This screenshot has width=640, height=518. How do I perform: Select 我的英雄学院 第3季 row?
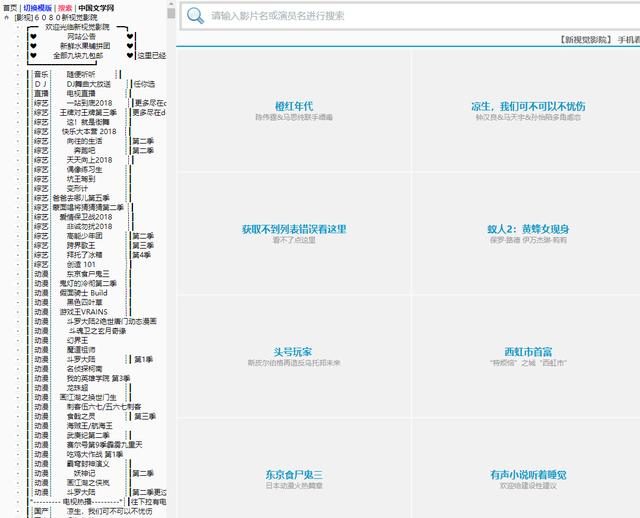[98, 378]
